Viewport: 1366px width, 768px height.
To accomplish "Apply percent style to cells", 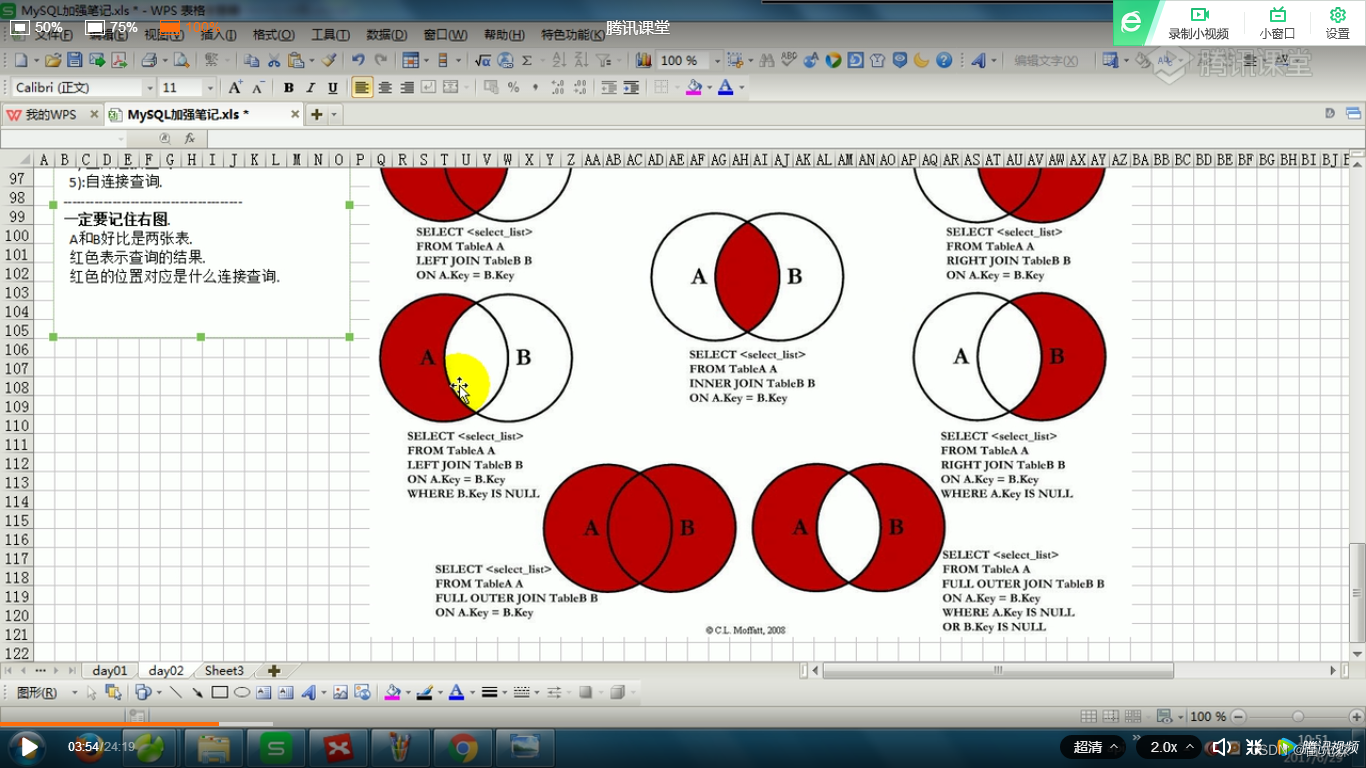I will pyautogui.click(x=513, y=88).
